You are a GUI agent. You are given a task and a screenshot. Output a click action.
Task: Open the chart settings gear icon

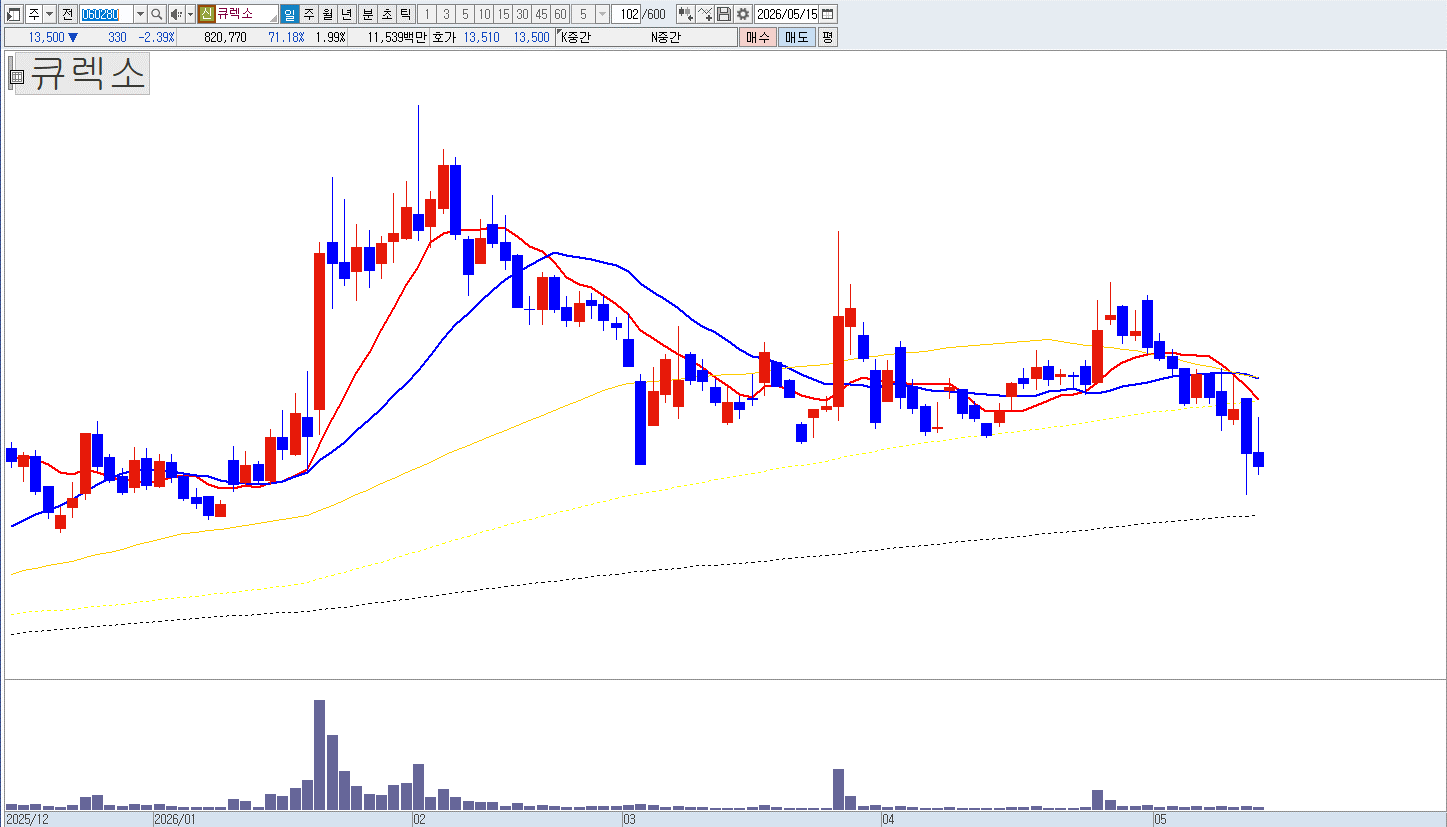coord(743,14)
